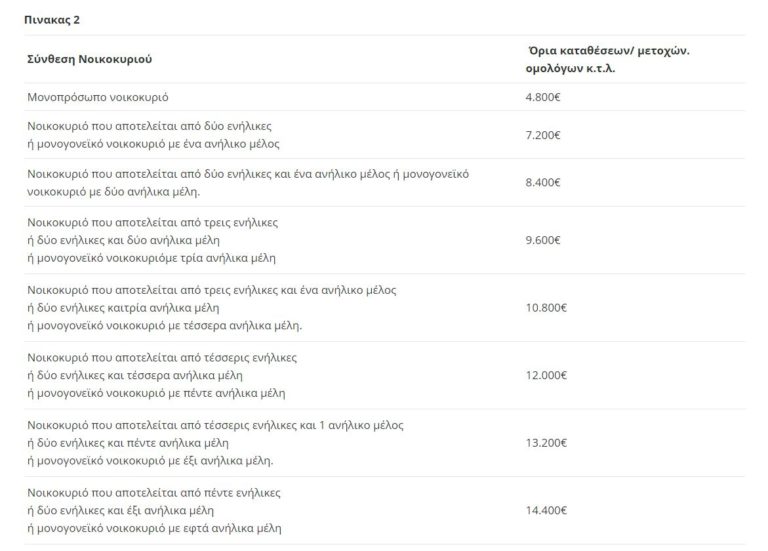Click the 10.800€ amount cell
Screen dimensions: 768x551
point(545,308)
